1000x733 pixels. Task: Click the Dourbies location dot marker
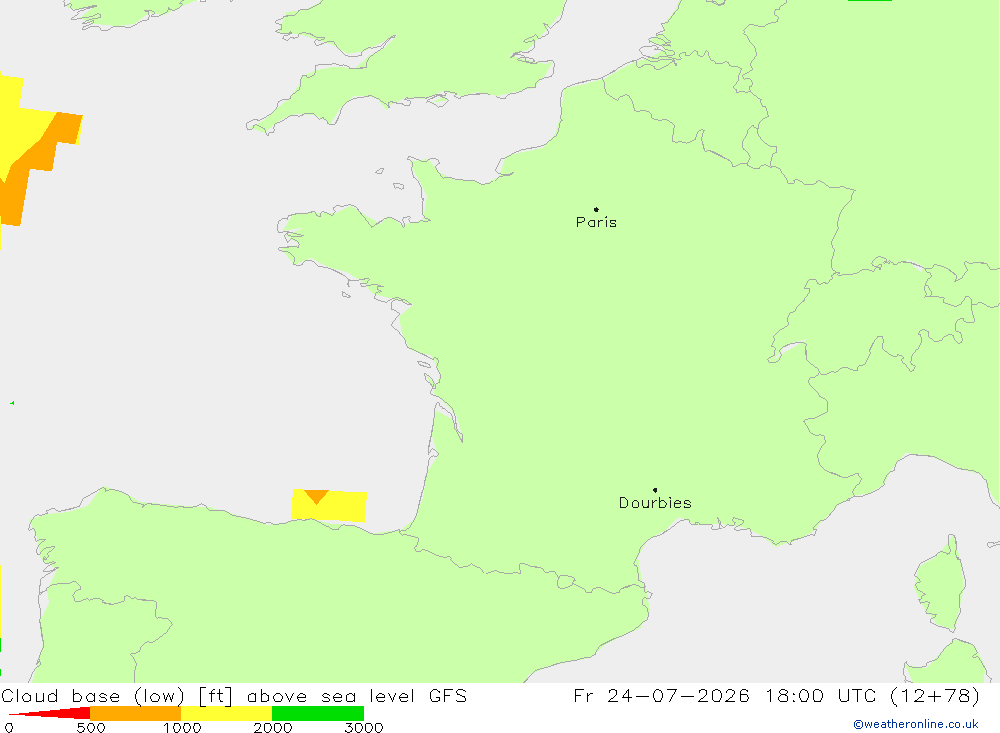click(x=655, y=490)
